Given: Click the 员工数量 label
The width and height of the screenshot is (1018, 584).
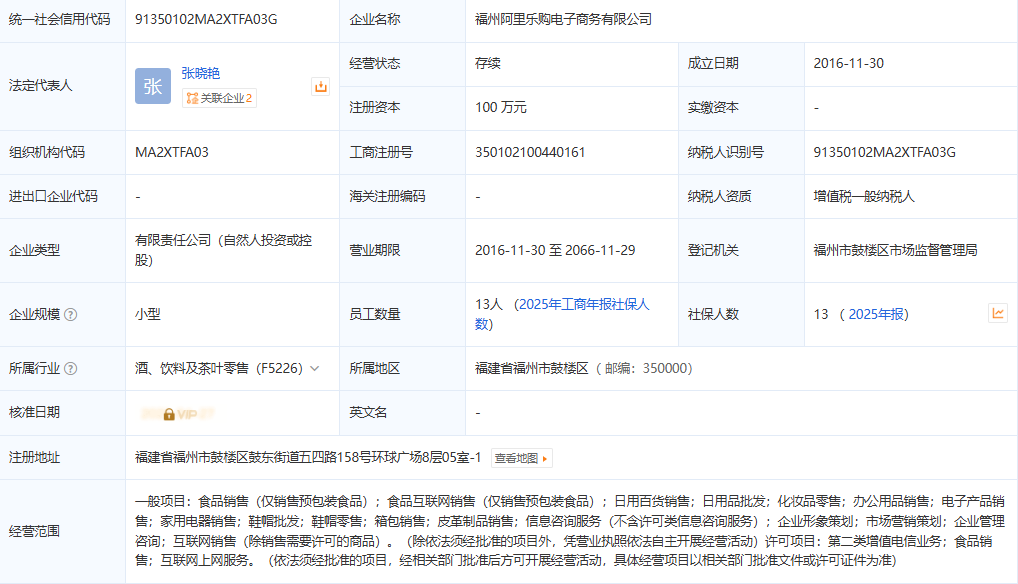Looking at the screenshot, I should pos(375,315).
